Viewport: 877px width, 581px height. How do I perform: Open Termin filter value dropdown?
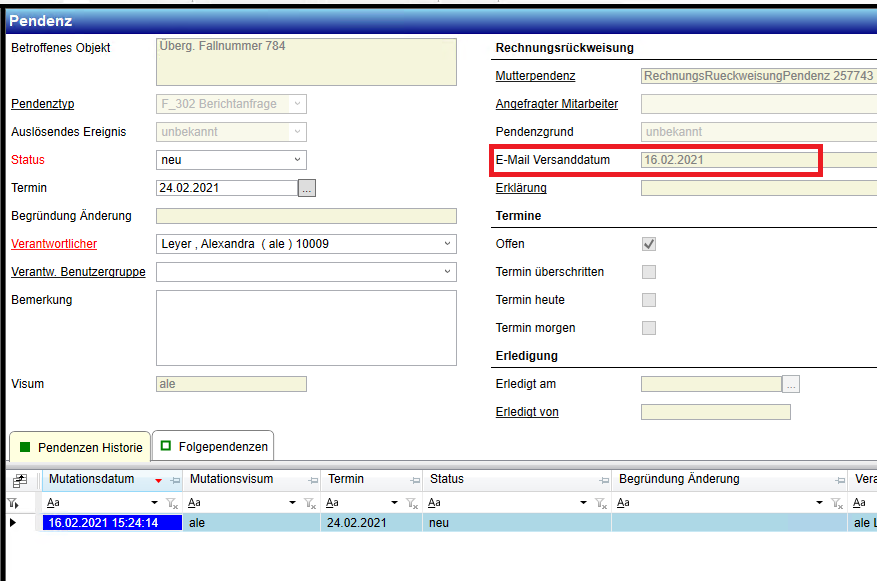[x=394, y=503]
